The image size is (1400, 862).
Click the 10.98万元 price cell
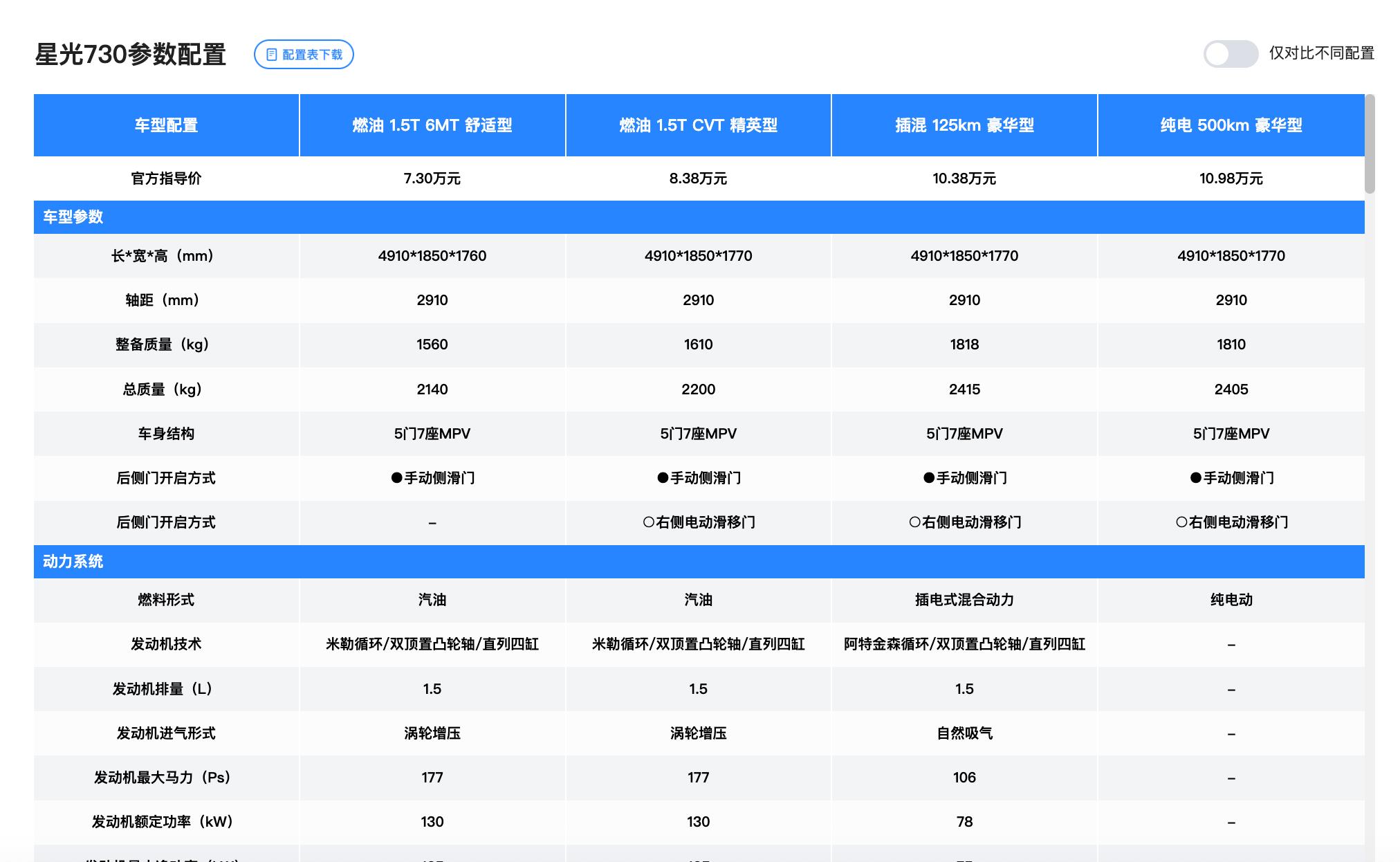[x=1231, y=178]
